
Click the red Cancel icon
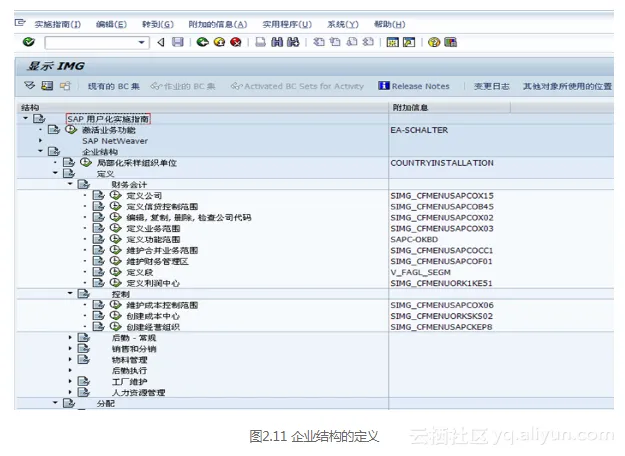(236, 42)
